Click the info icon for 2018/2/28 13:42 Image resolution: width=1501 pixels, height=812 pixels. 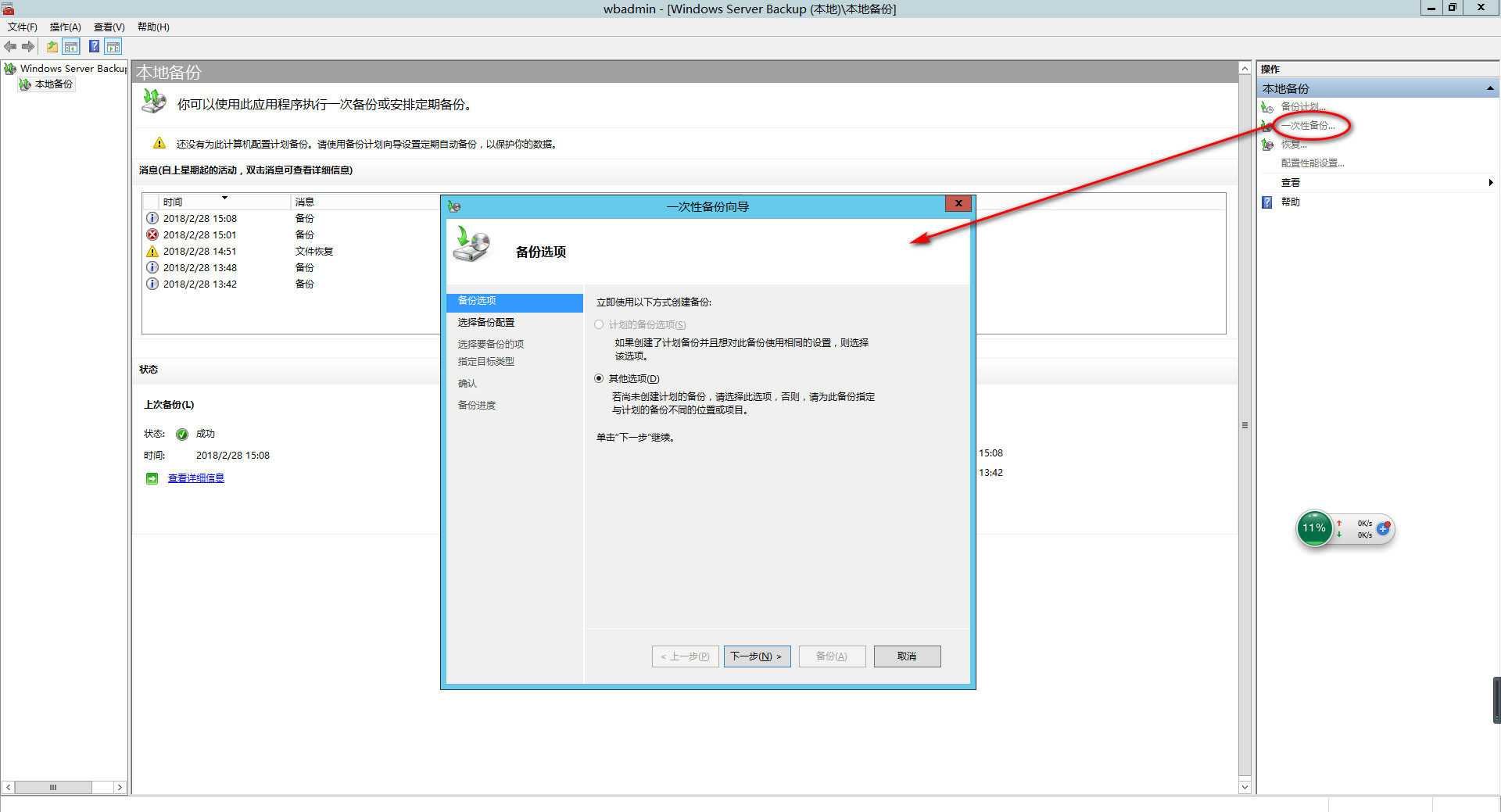(152, 284)
